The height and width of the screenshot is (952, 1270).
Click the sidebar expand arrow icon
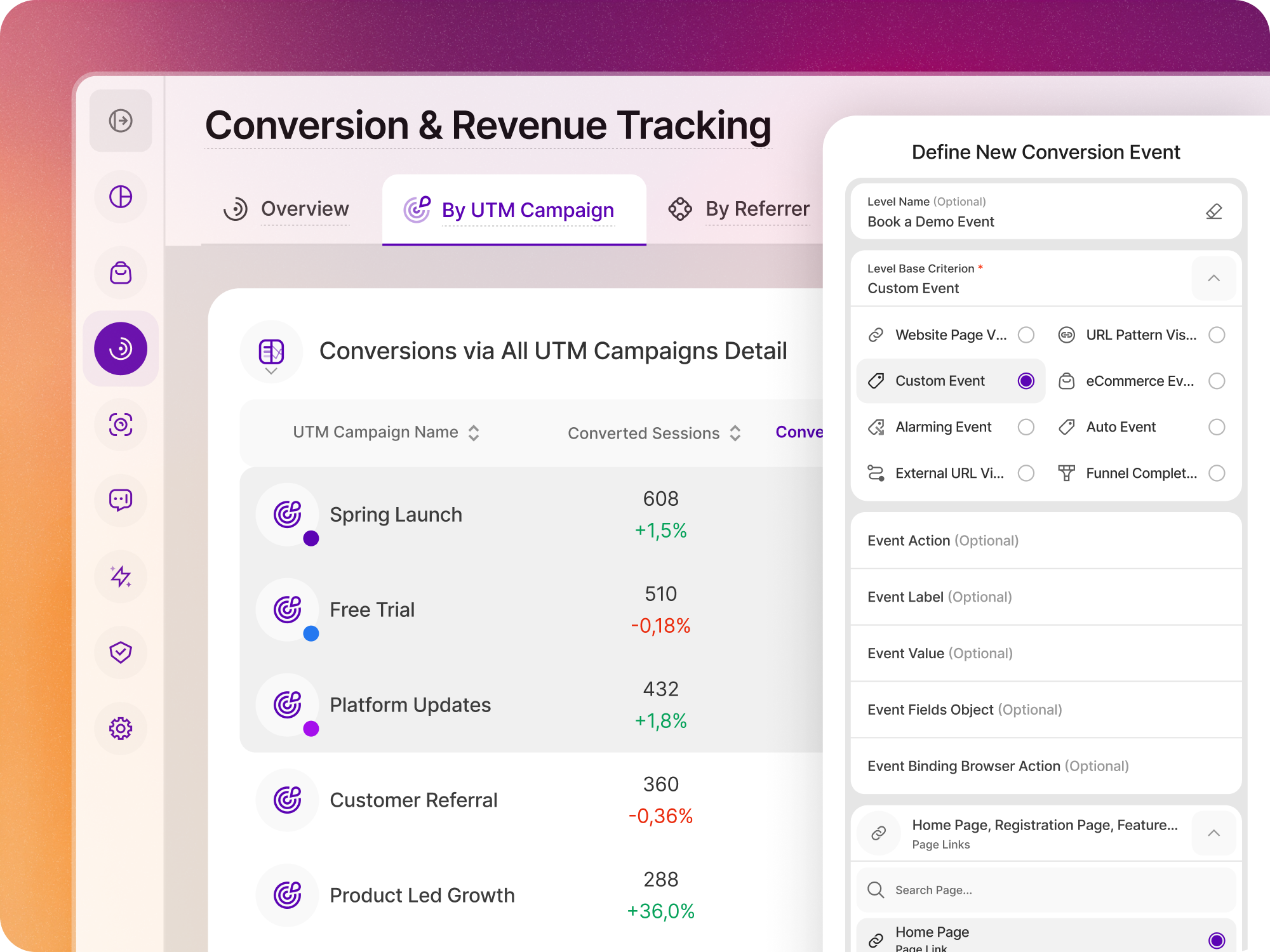point(121,121)
